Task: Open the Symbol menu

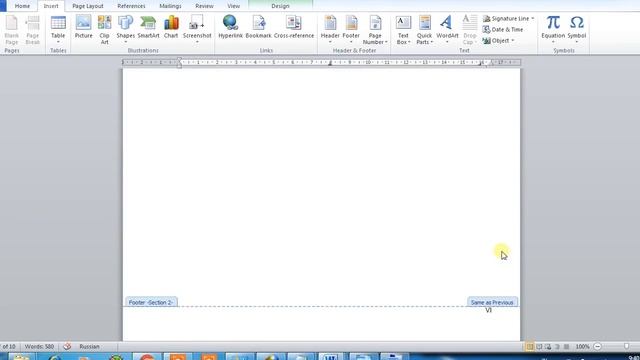Action: pos(577,30)
